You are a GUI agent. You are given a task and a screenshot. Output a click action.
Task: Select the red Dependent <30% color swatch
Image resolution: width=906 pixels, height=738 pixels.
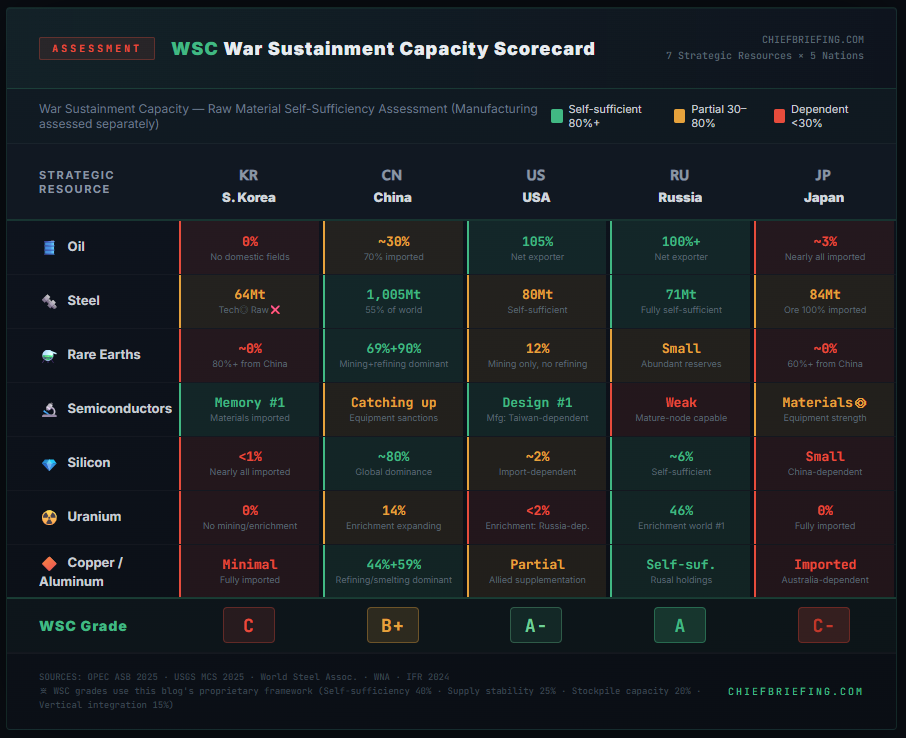click(779, 115)
